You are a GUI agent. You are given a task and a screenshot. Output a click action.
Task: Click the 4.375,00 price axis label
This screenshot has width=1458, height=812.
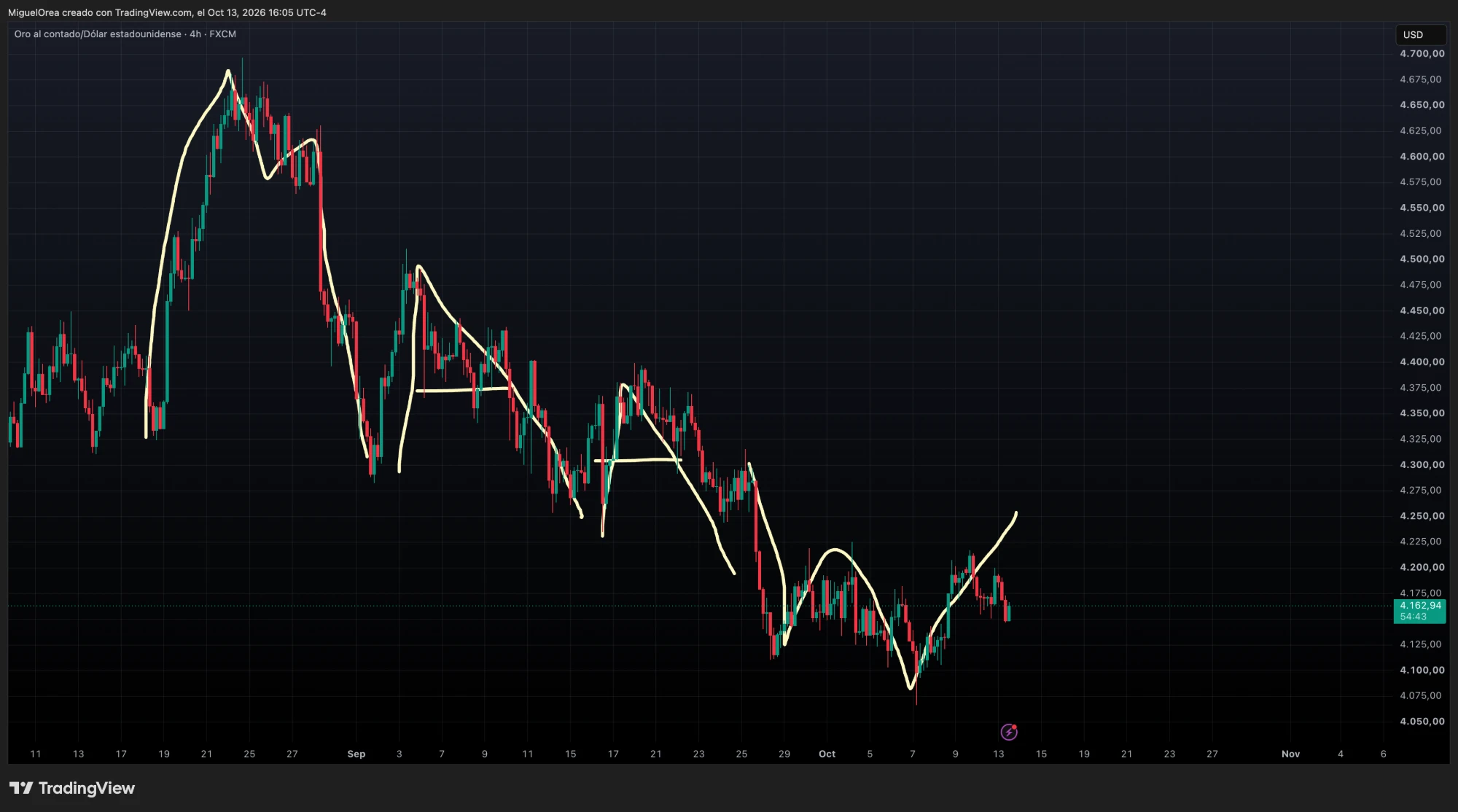1420,388
